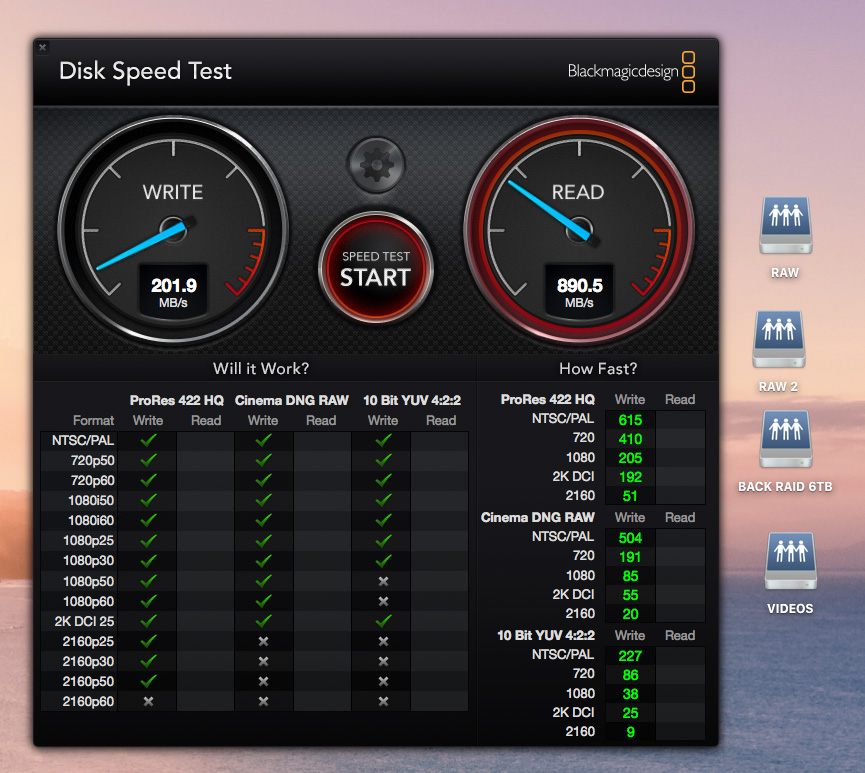865x773 pixels.
Task: Click the 504 value for Cinema DNG NTSC/PAL
Action: click(630, 538)
